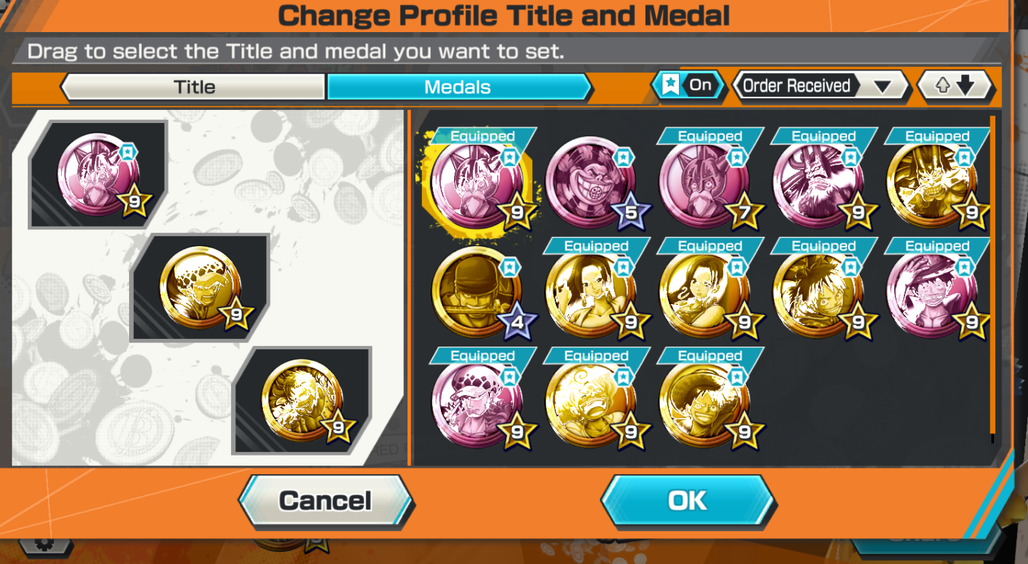This screenshot has width=1028, height=564.
Task: Confirm with the OK button
Action: [x=688, y=501]
